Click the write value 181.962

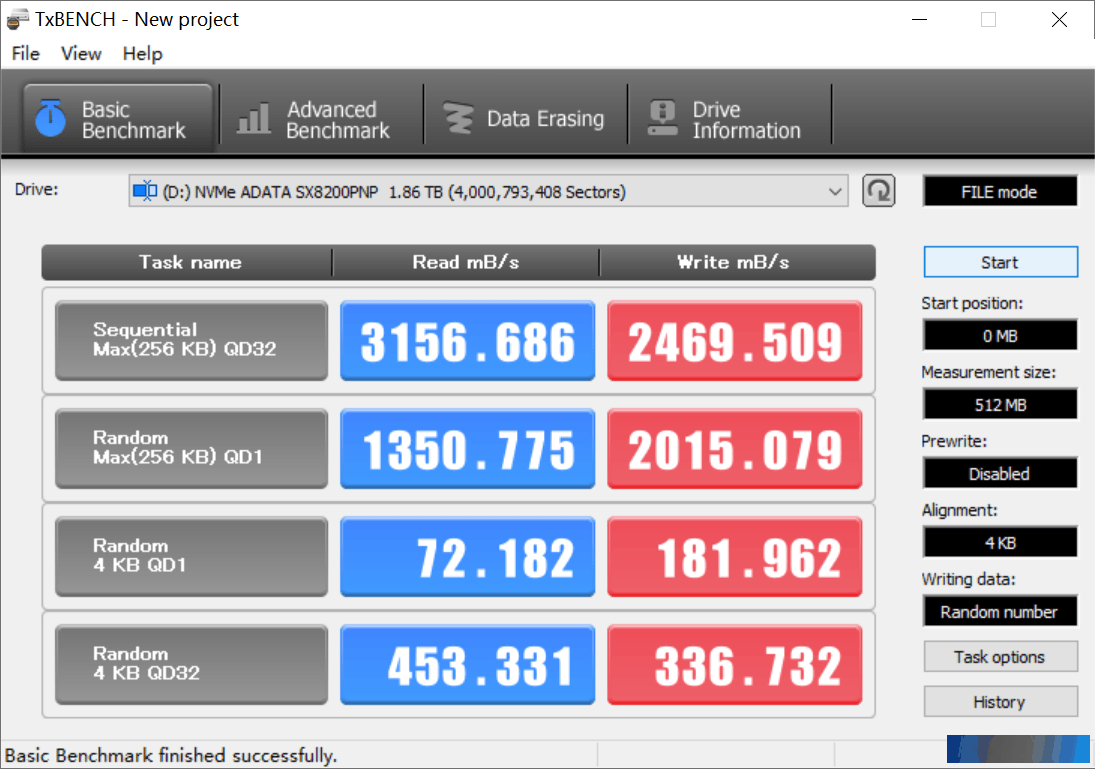[735, 557]
